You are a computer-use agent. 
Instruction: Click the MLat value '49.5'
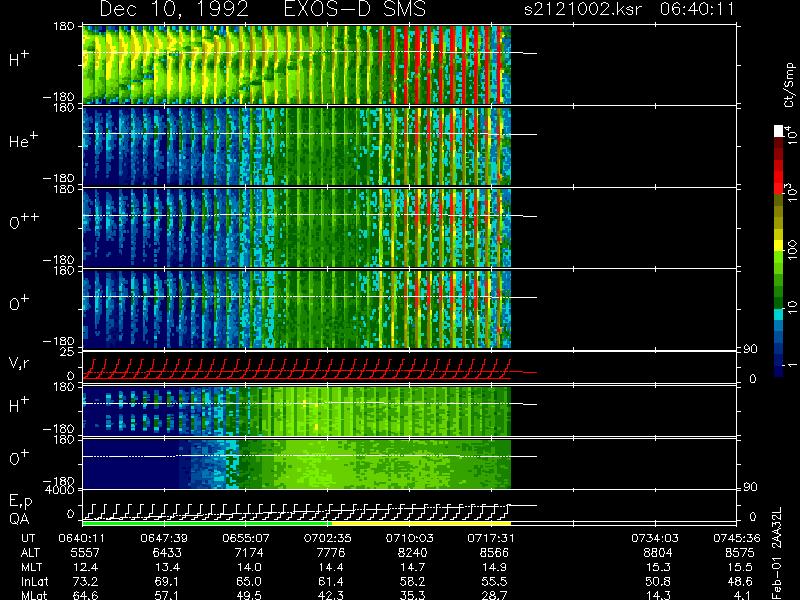click(248, 595)
